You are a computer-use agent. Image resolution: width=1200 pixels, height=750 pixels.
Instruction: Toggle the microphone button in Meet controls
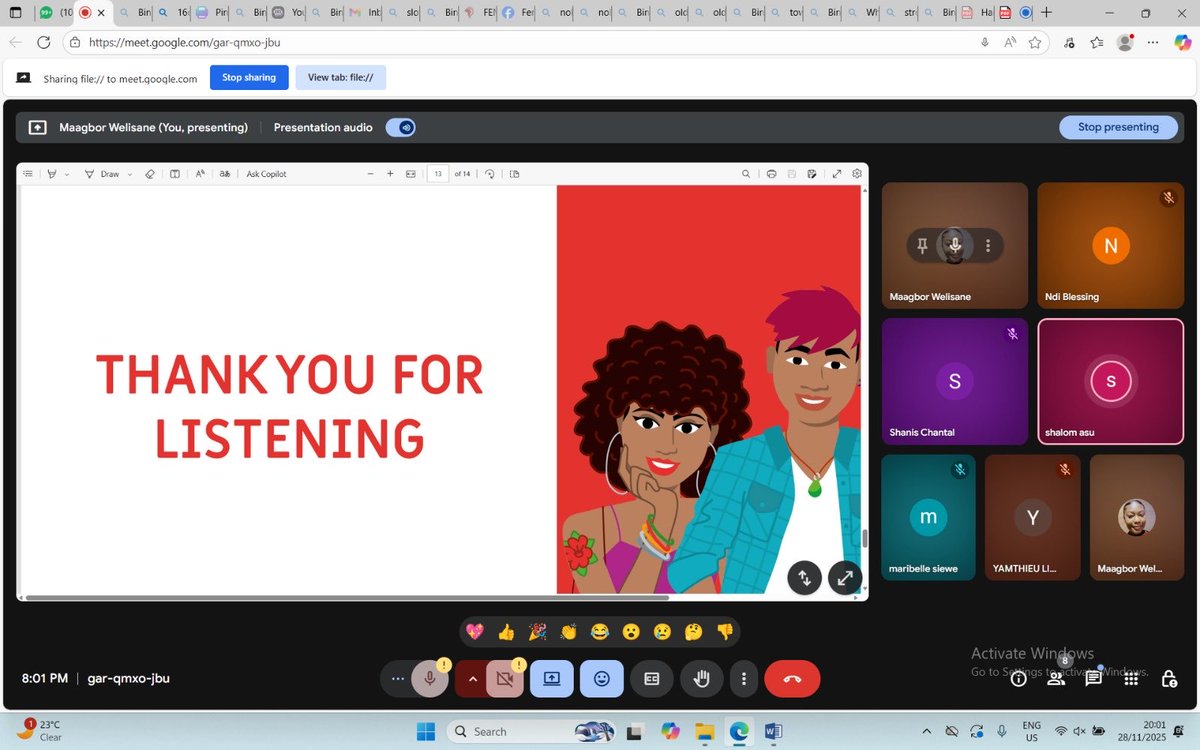click(430, 679)
